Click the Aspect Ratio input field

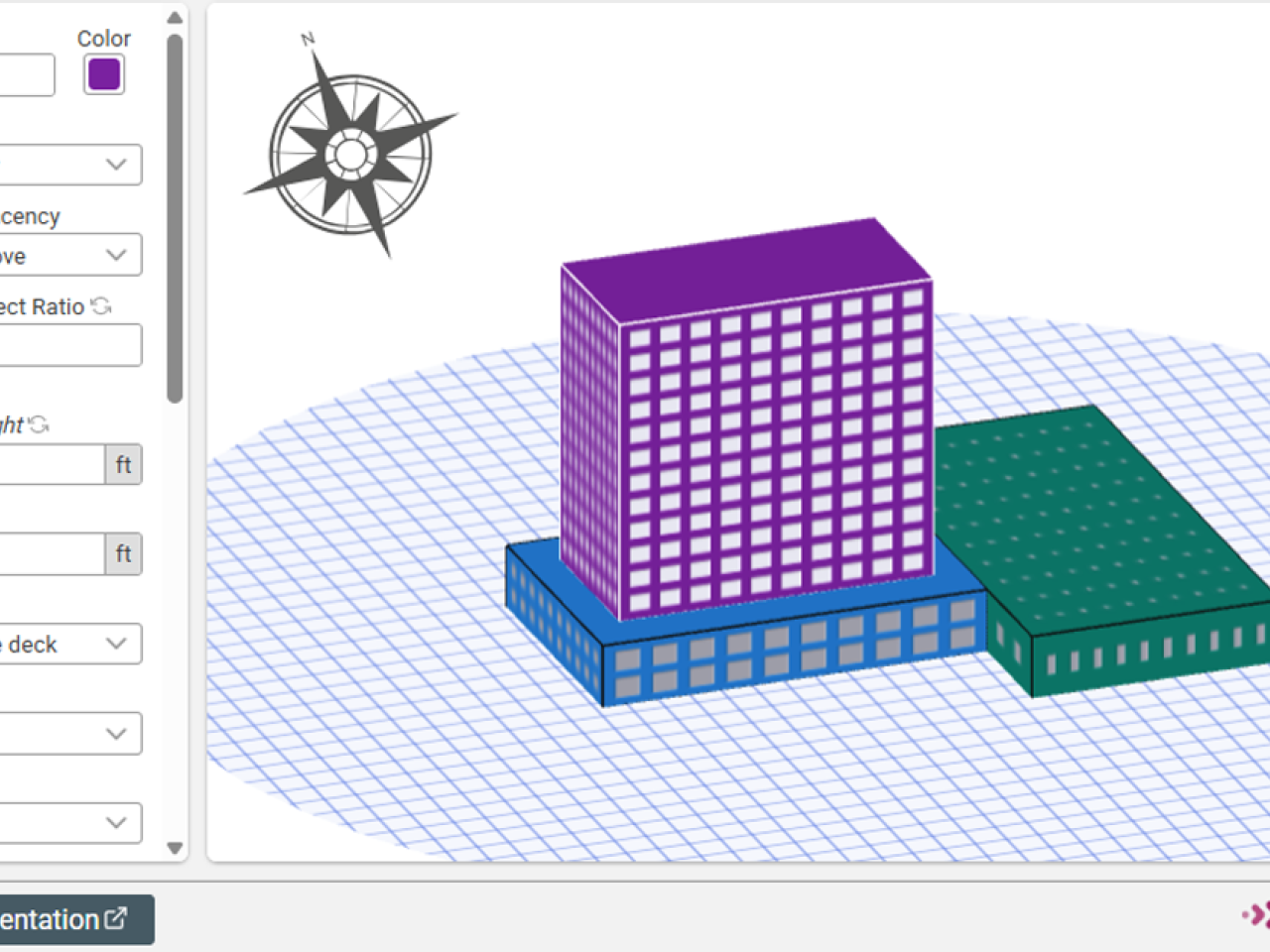[x=70, y=345]
